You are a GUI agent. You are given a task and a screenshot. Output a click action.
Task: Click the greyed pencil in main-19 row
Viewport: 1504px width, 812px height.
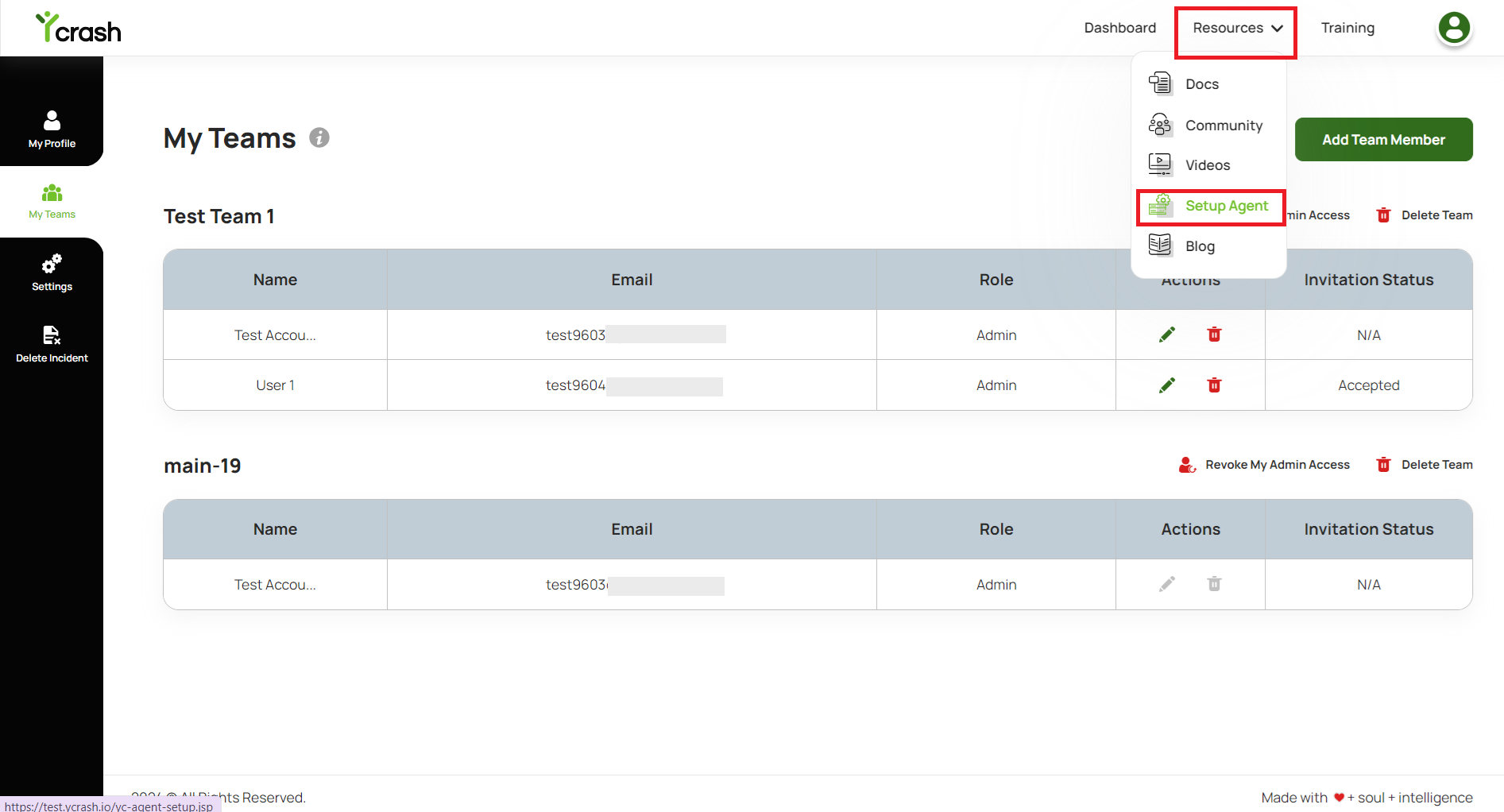point(1167,584)
